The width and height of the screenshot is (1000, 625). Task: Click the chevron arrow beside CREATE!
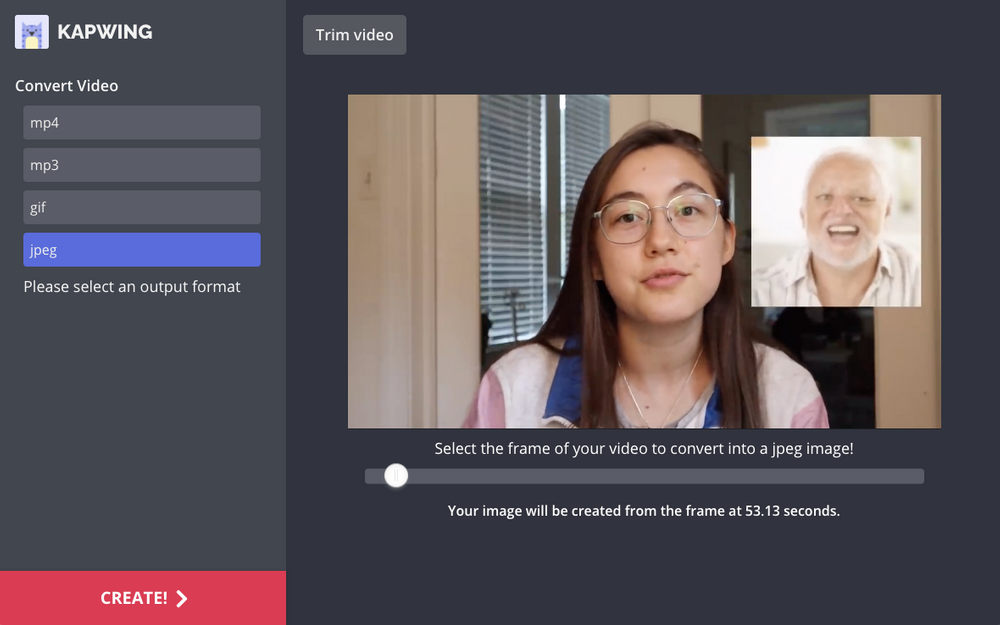point(182,599)
